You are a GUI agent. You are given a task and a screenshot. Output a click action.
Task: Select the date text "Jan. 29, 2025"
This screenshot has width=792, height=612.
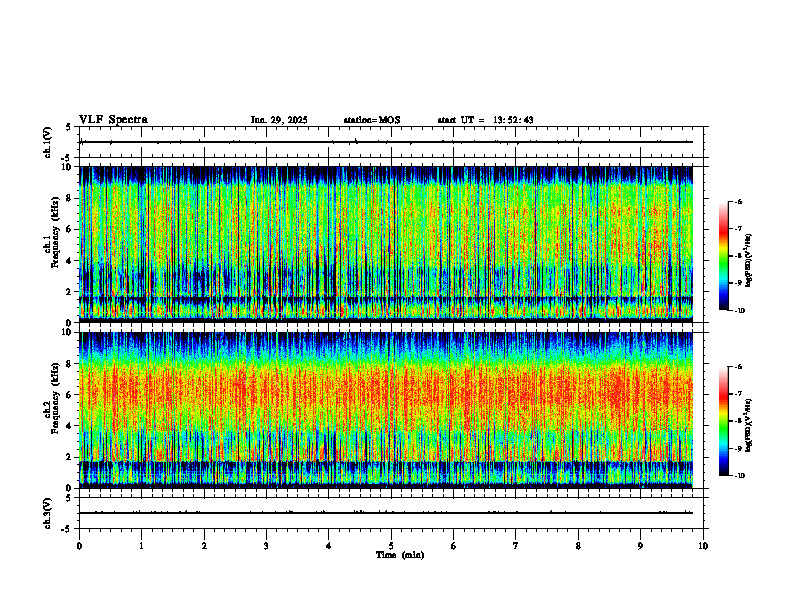279,120
